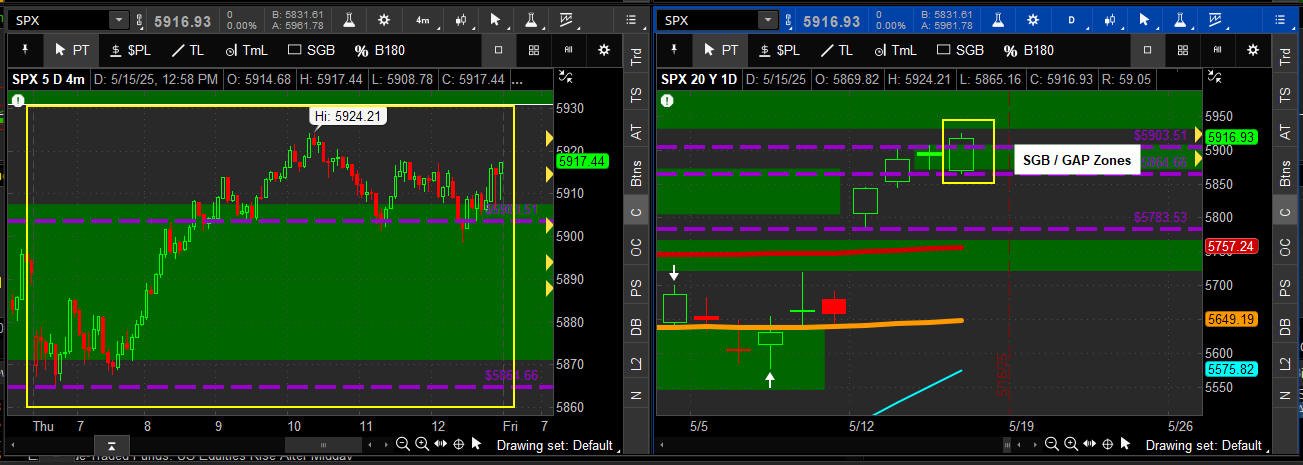This screenshot has height=465, width=1303.
Task: Open the SPX symbol dropdown in left chart
Action: tap(119, 20)
